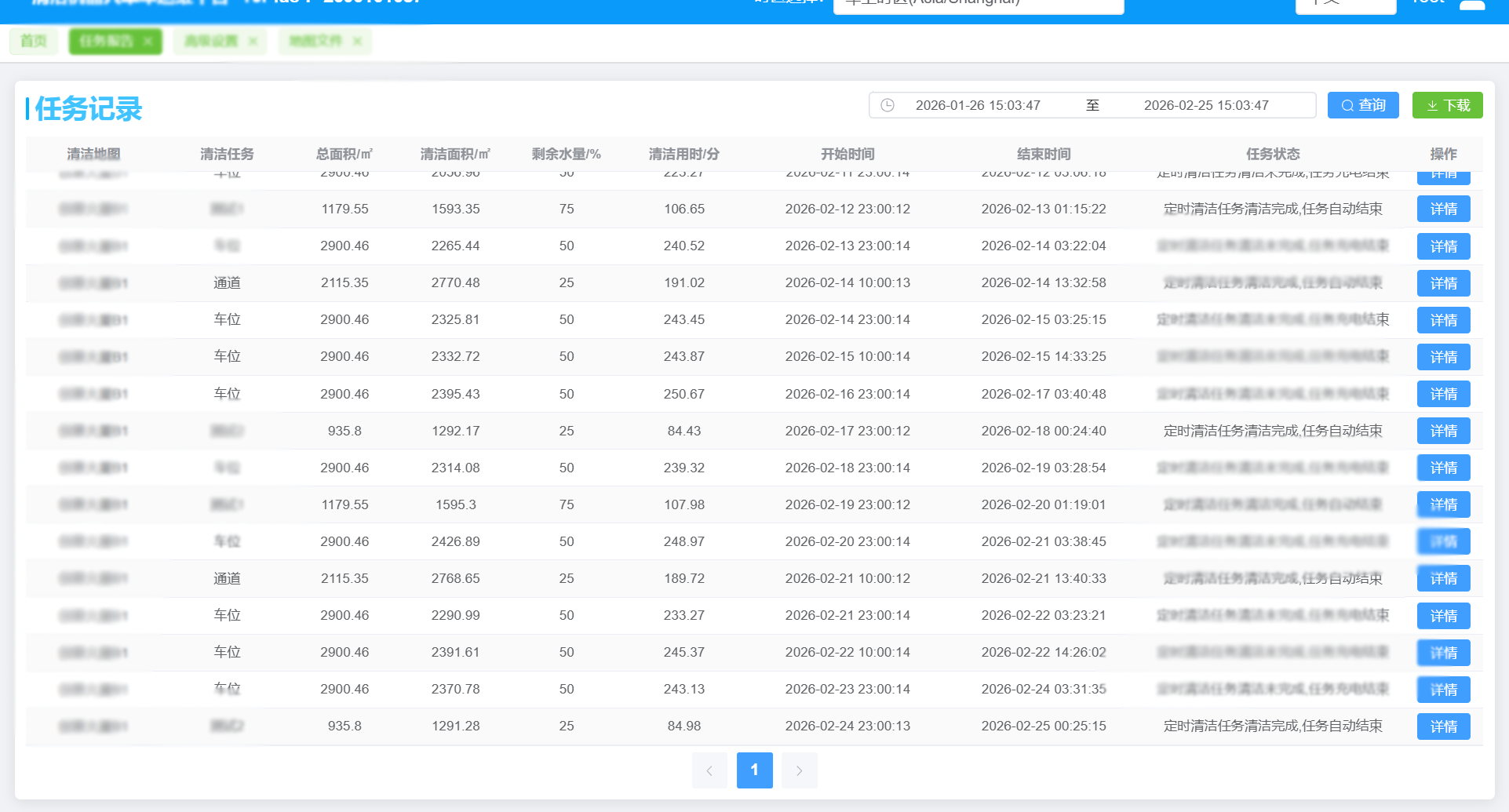
Task: Open the language dropdown in header
Action: point(1345,4)
